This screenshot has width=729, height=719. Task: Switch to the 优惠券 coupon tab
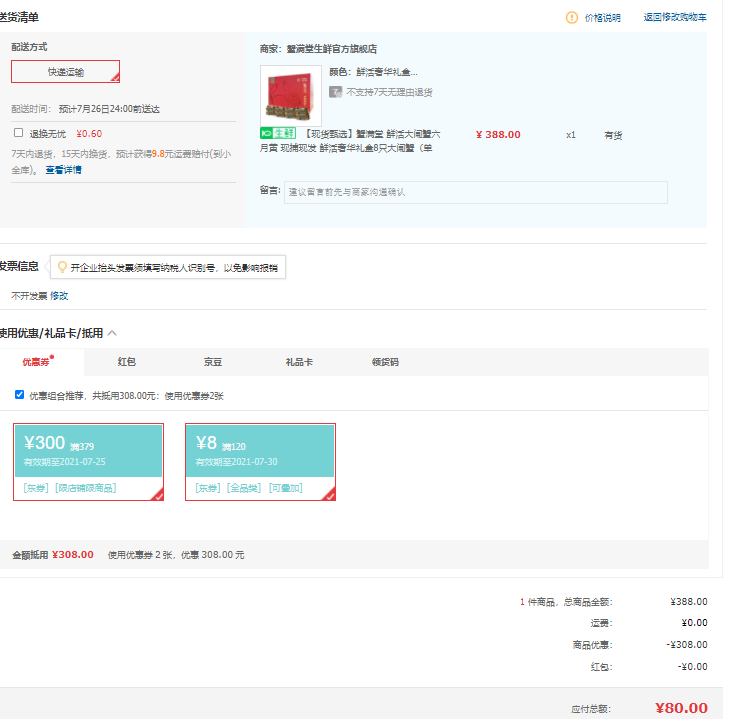click(x=36, y=362)
